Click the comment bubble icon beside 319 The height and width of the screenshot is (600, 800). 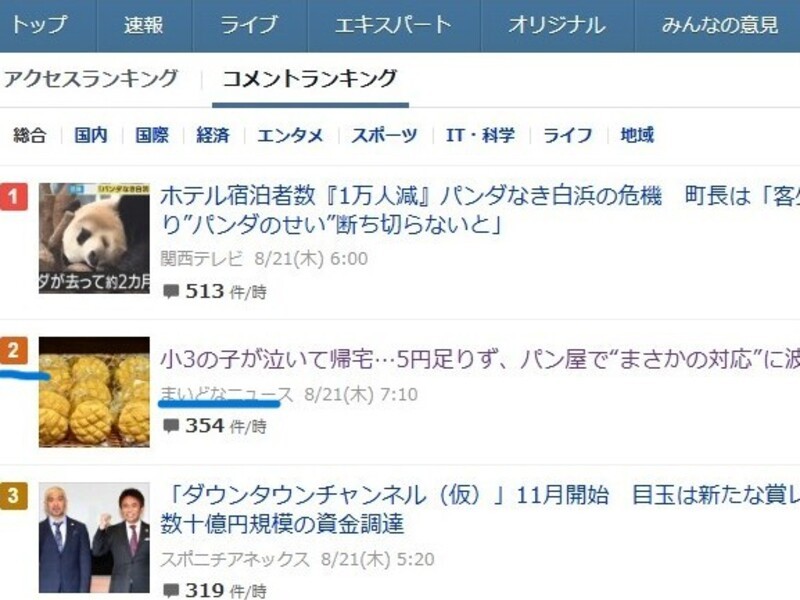coord(170,591)
